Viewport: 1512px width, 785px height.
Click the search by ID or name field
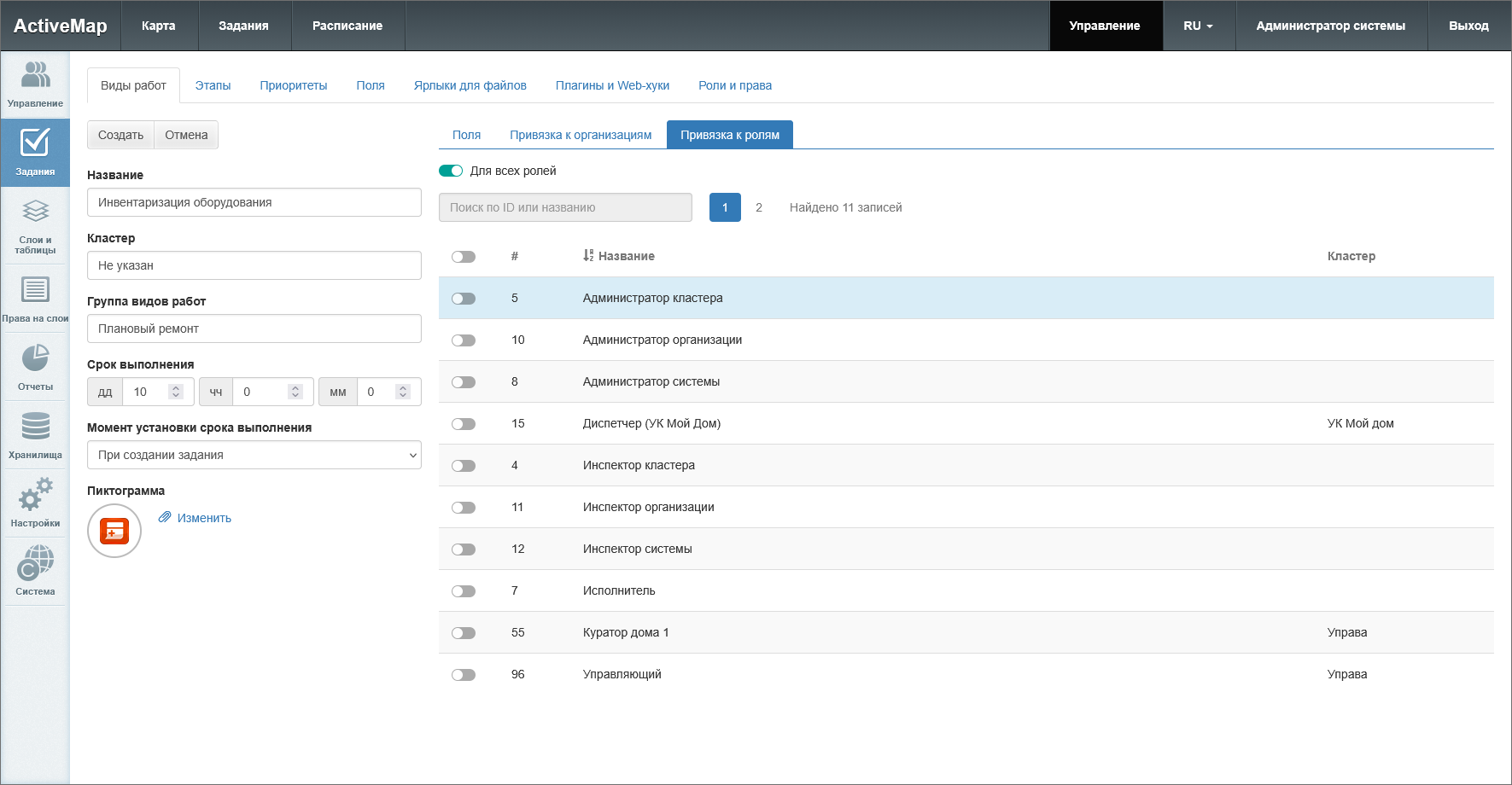pyautogui.click(x=565, y=207)
